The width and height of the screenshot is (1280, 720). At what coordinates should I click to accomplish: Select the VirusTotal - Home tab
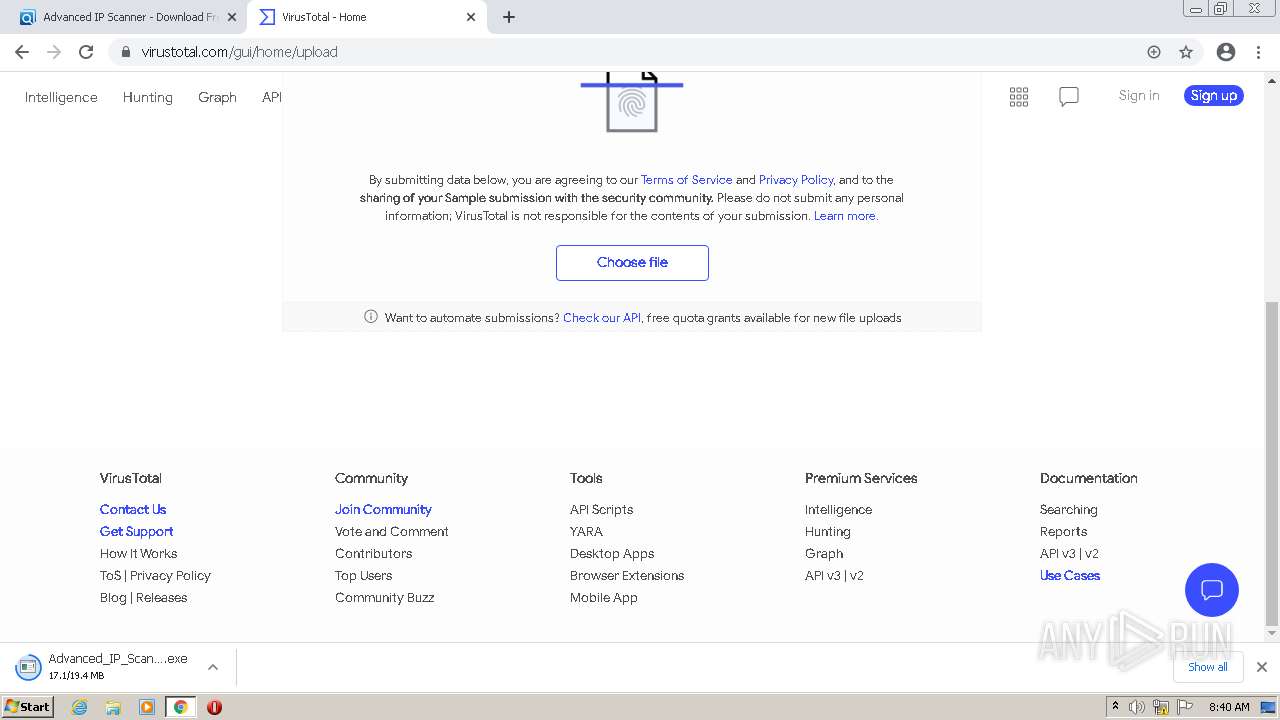coord(366,17)
